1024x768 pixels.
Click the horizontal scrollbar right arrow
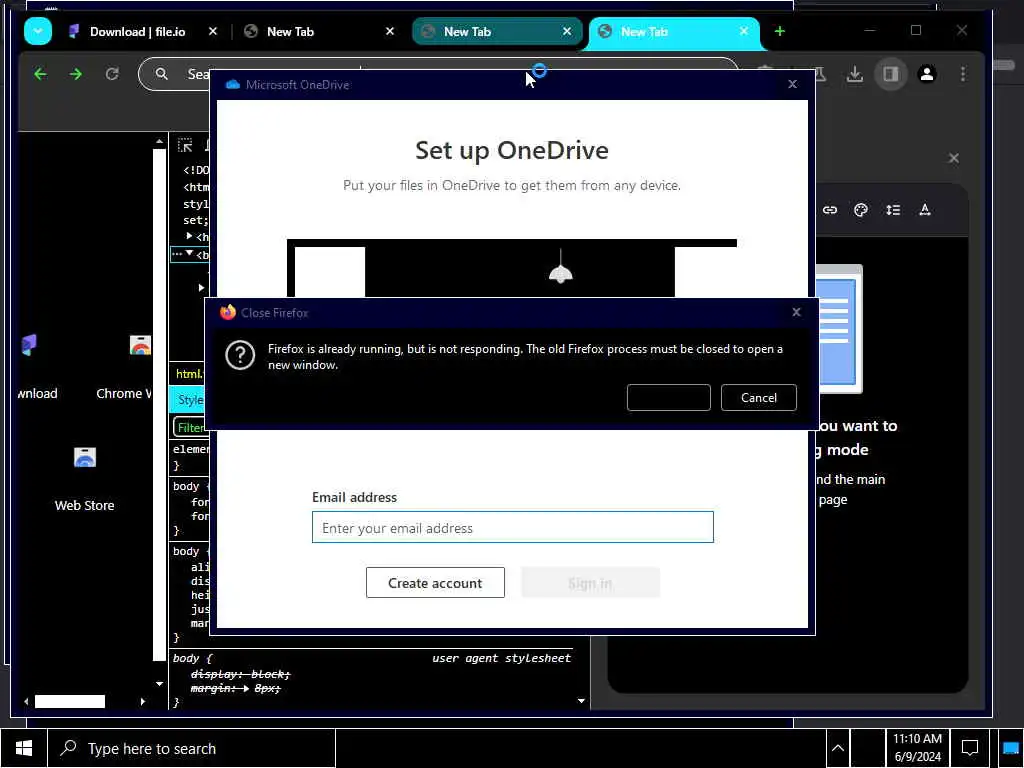point(142,701)
